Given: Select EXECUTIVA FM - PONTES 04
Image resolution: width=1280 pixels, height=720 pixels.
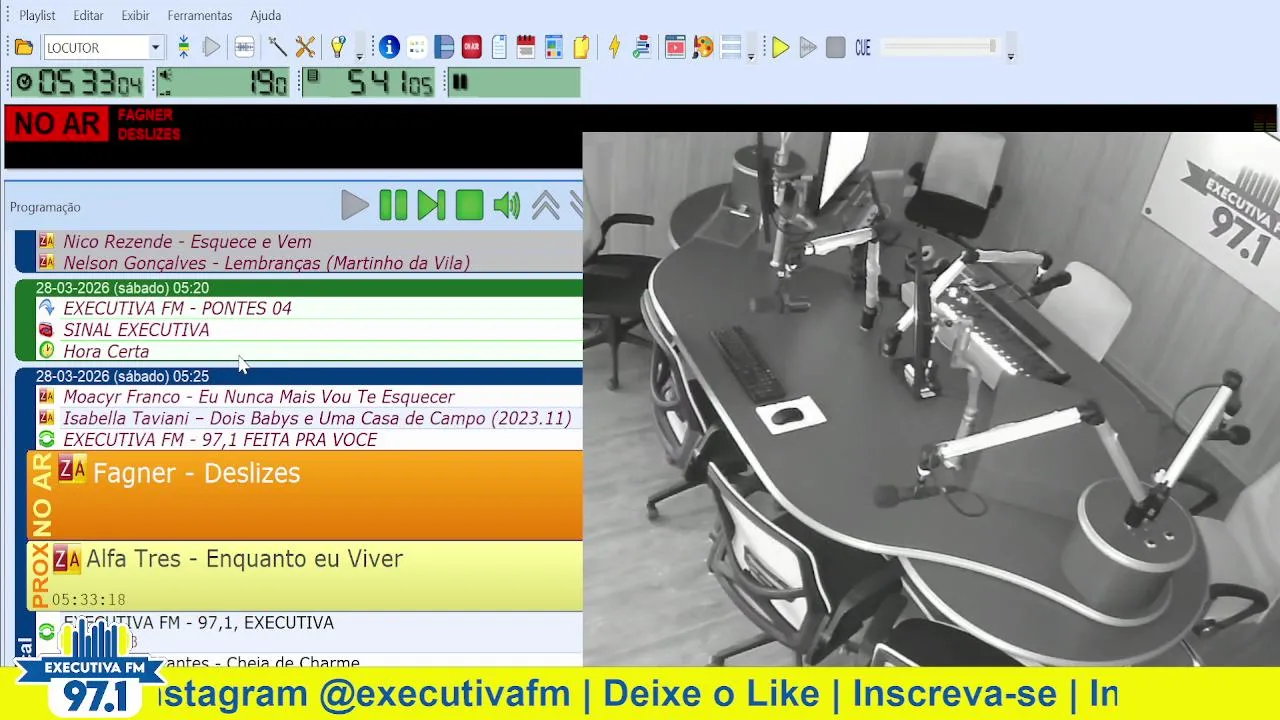Looking at the screenshot, I should pyautogui.click(x=308, y=308).
